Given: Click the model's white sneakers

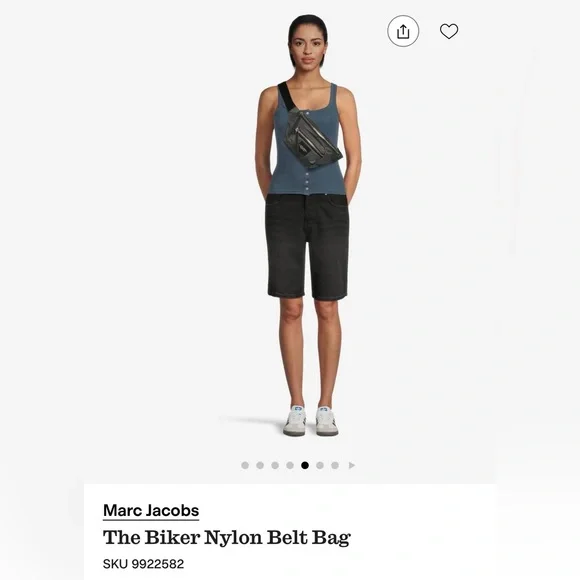Looking at the screenshot, I should pos(311,421).
